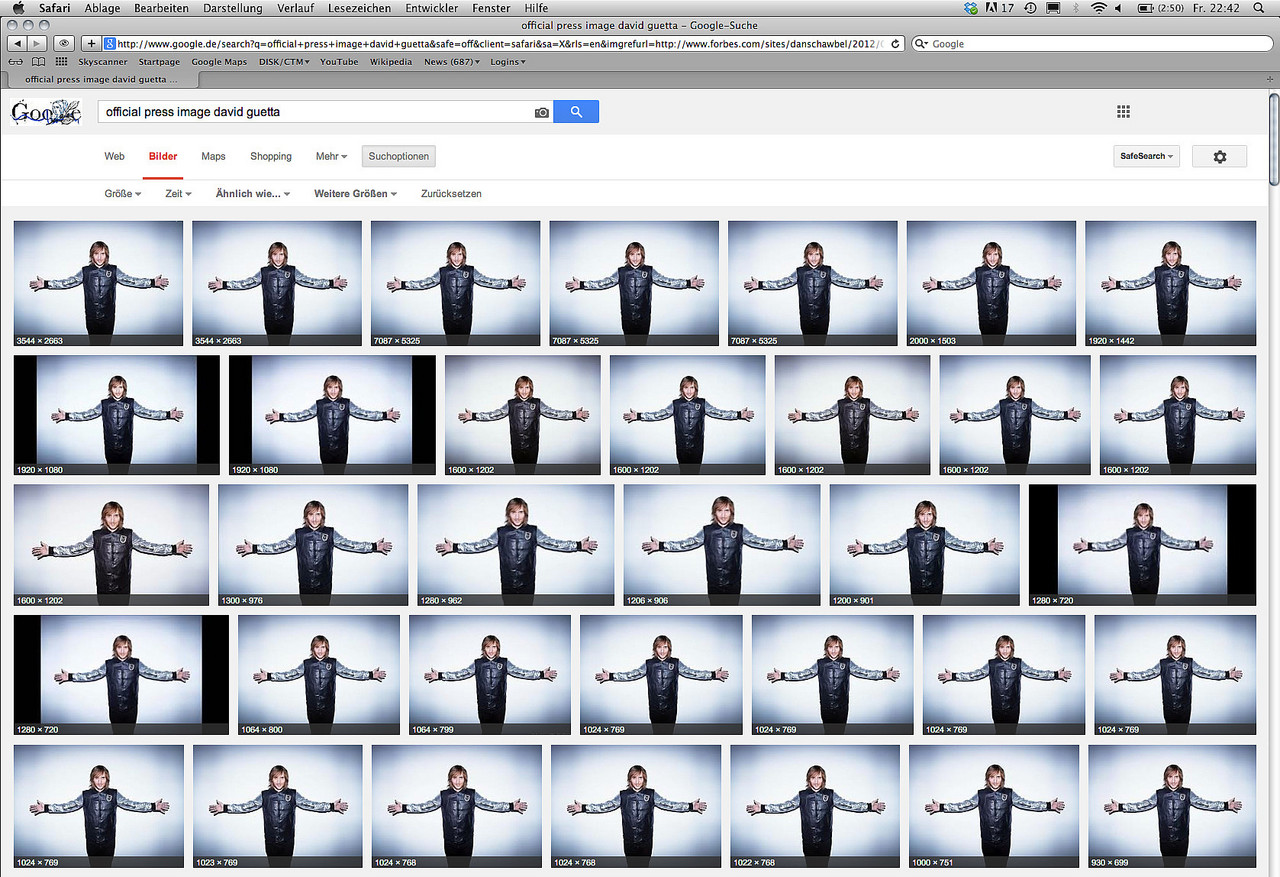Reload the page with the refresh icon
The width and height of the screenshot is (1280, 877).
coord(896,44)
